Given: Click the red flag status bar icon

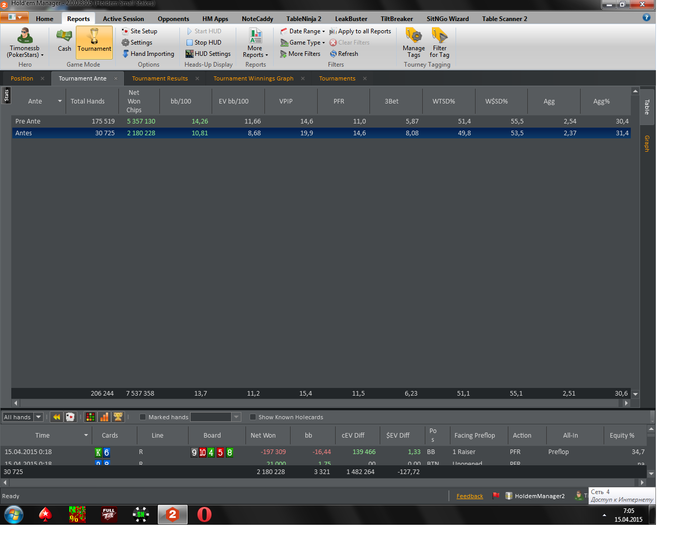Looking at the screenshot, I should coord(496,496).
